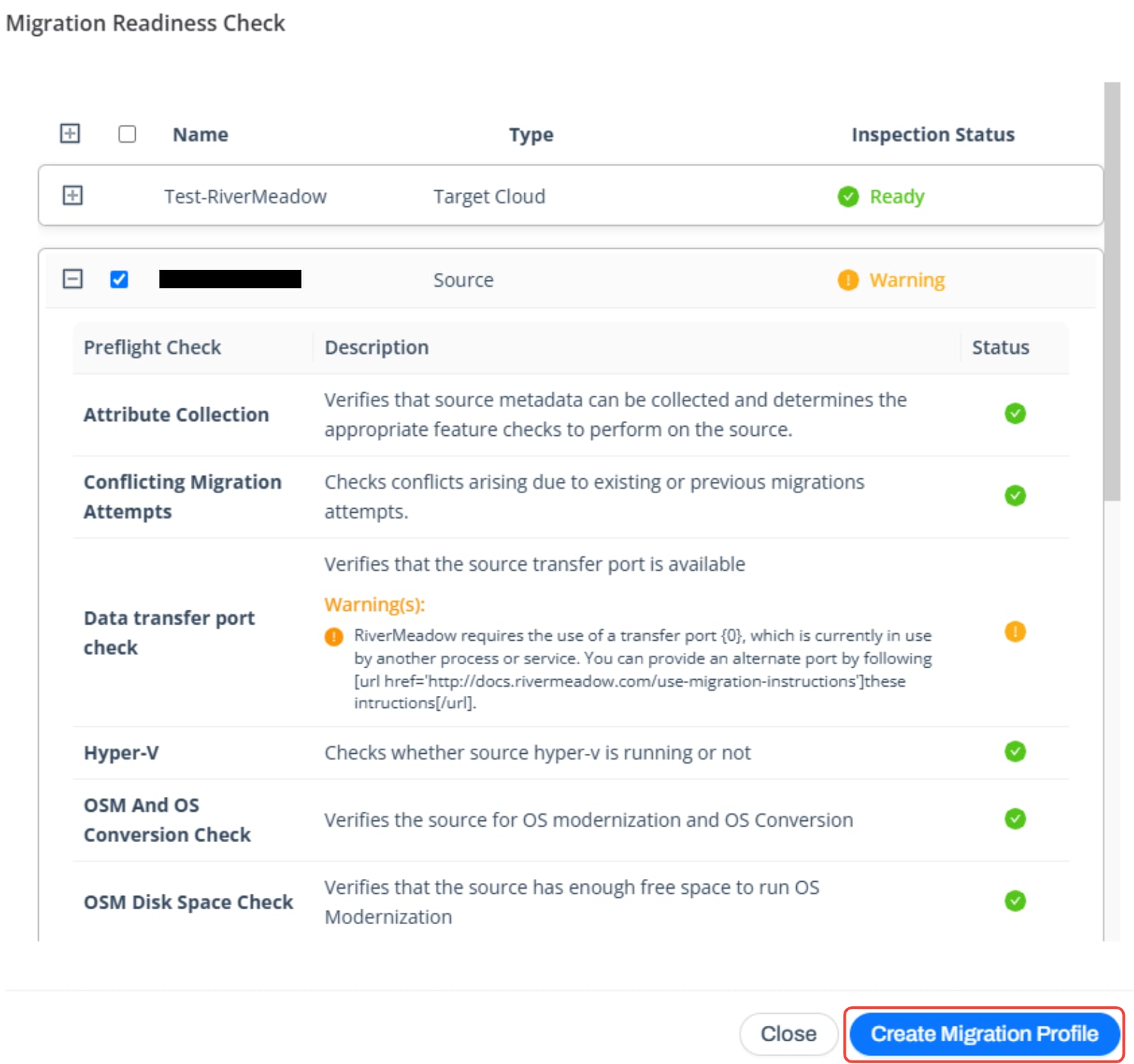The height and width of the screenshot is (1064, 1134).
Task: Click the Status column header
Action: click(1000, 347)
